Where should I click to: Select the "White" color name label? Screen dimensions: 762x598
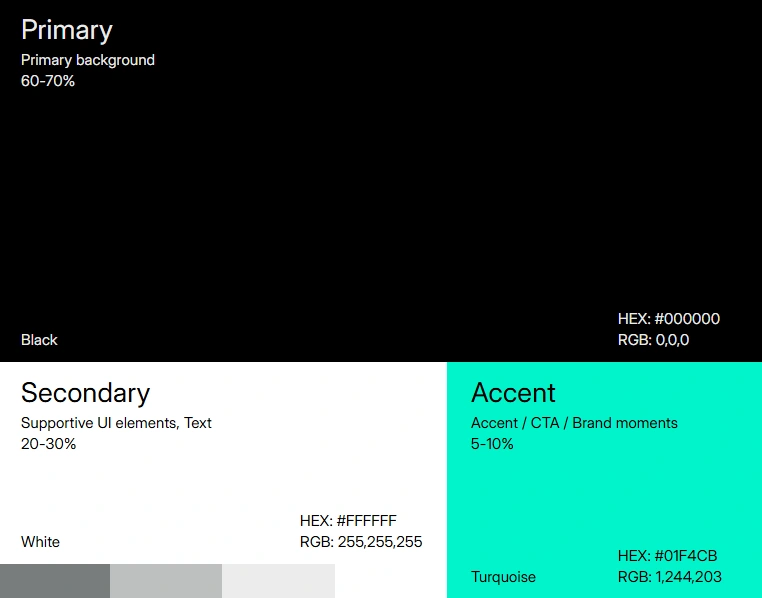(40, 542)
